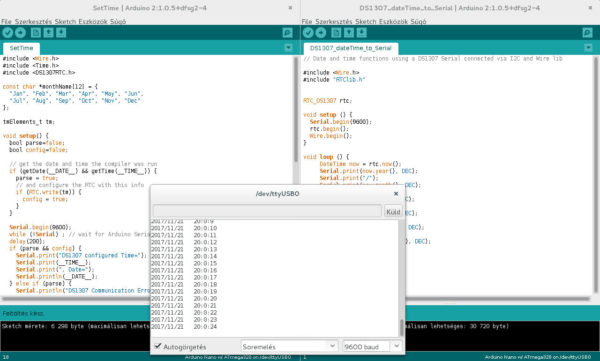This screenshot has height=361, width=600.
Task: Toggle Autogörgetés checkbox in serial monitor
Action: [158, 346]
